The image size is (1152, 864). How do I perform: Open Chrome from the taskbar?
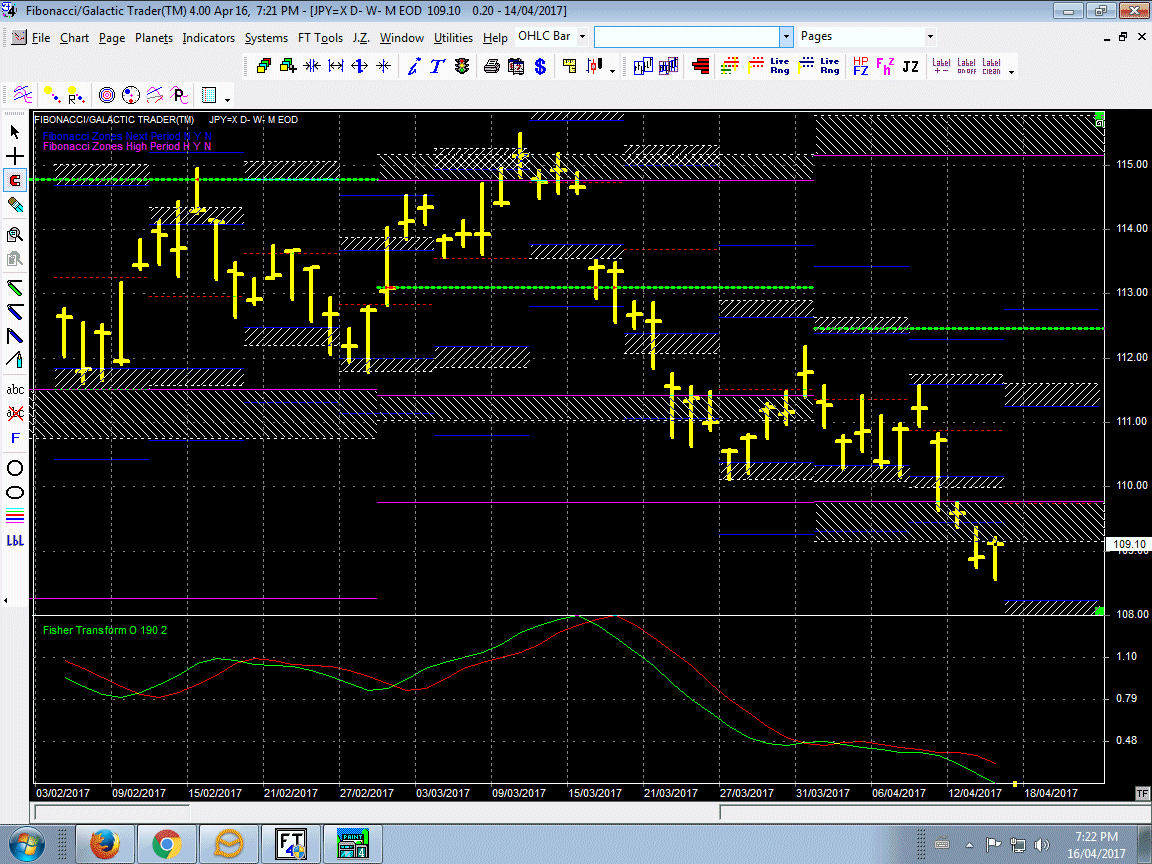tap(167, 843)
